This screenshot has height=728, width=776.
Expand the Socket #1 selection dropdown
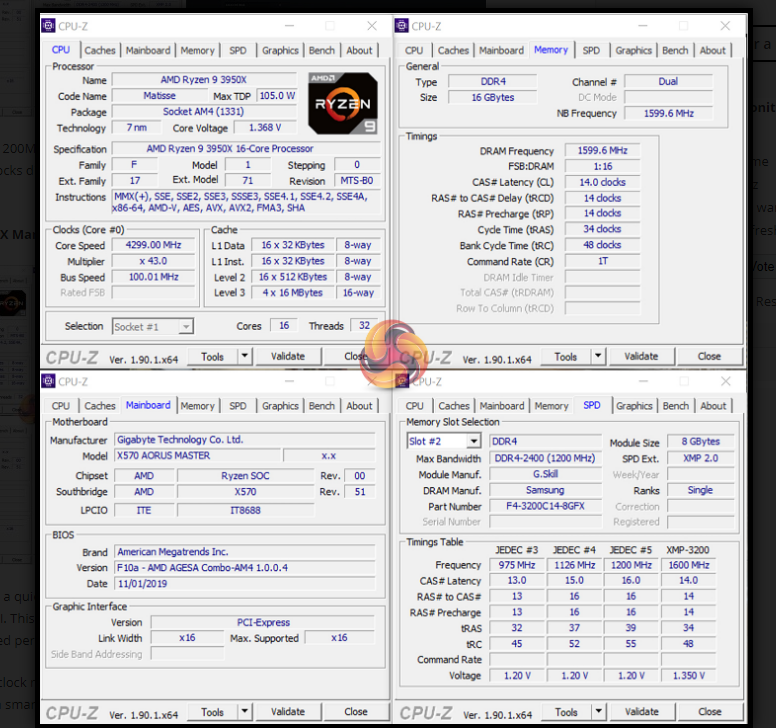tap(186, 327)
